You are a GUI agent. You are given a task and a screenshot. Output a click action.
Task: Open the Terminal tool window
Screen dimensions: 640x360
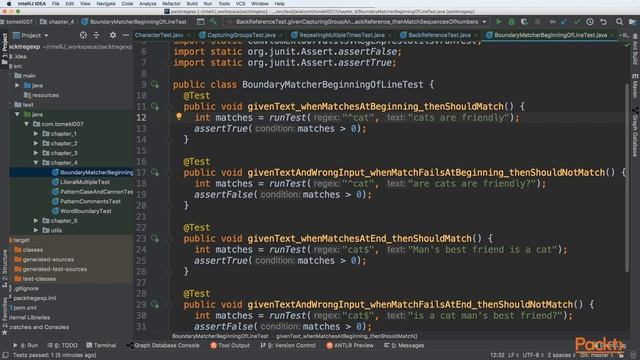click(101, 345)
